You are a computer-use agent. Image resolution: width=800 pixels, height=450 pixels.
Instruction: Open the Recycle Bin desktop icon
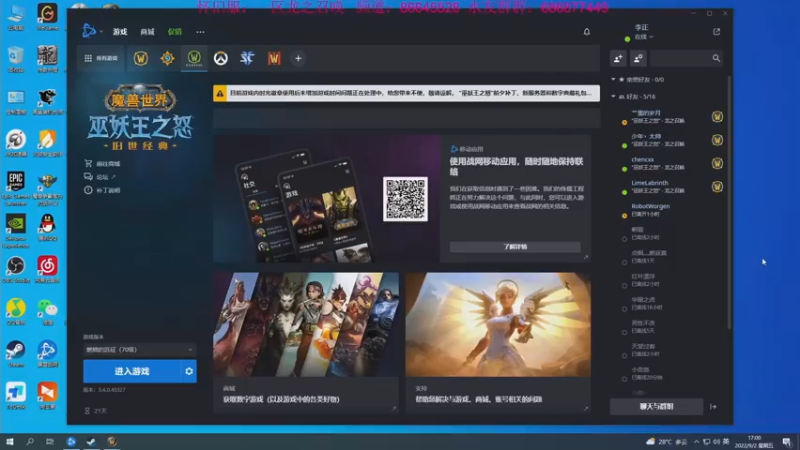(x=16, y=59)
